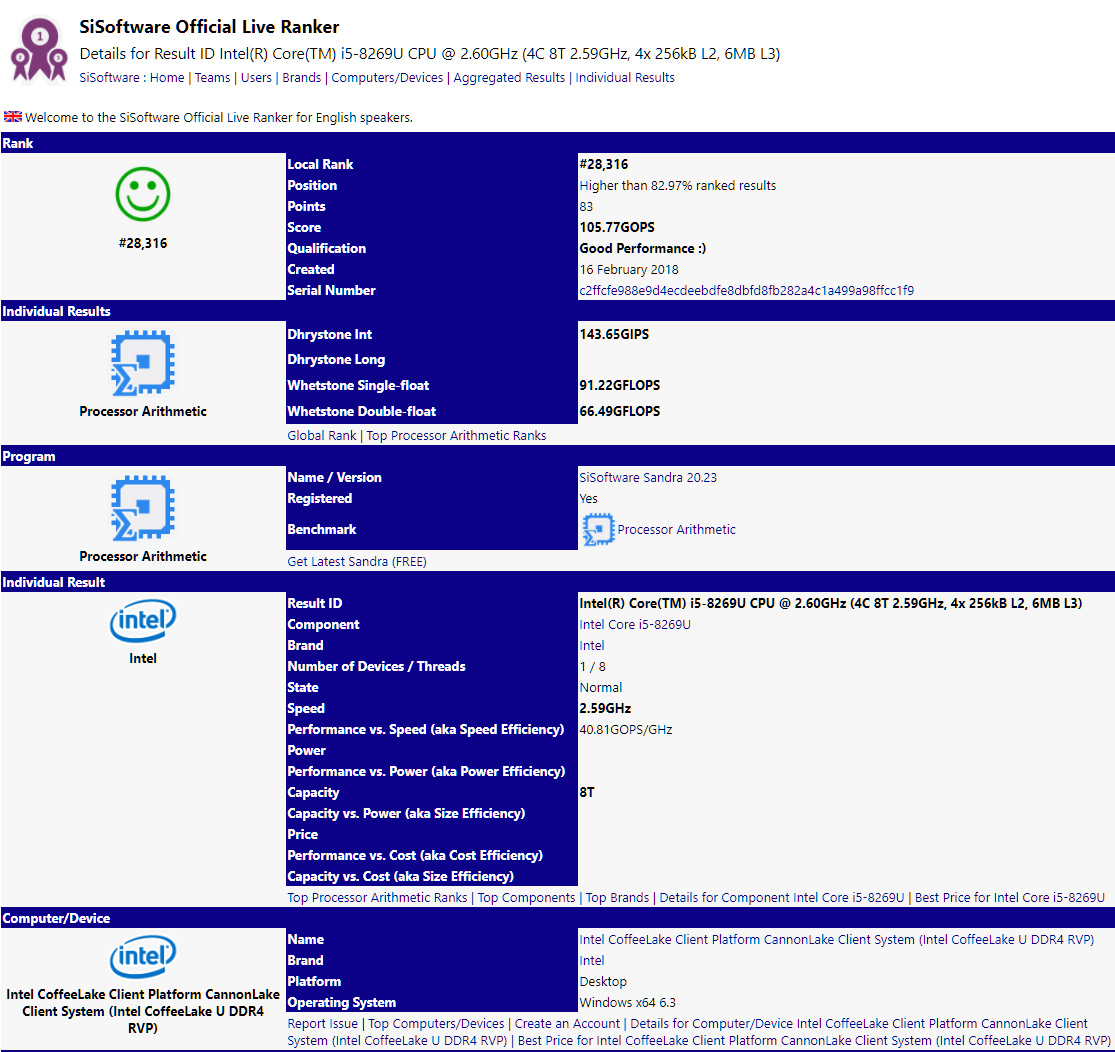
Task: Click the green smiley rank icon
Action: click(x=143, y=194)
